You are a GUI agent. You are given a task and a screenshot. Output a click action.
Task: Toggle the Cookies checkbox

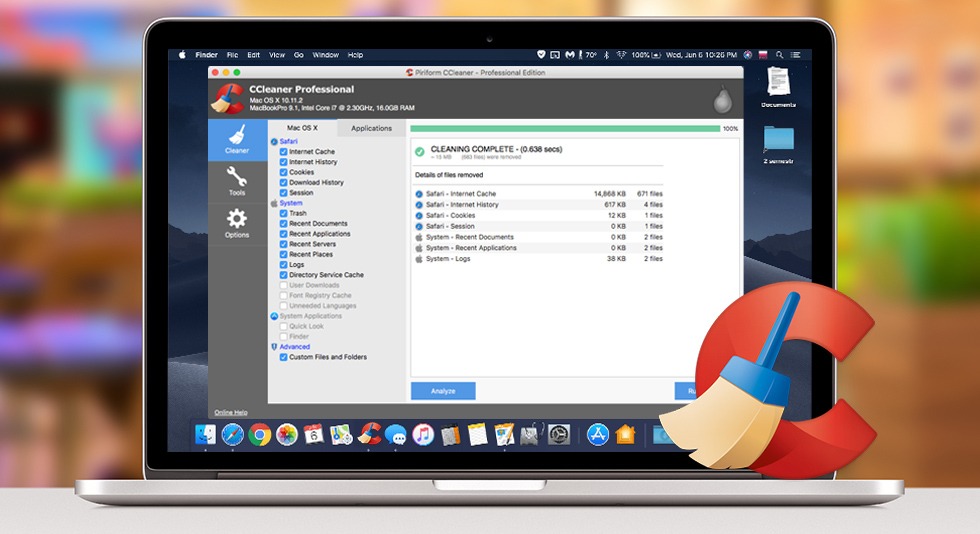click(283, 172)
